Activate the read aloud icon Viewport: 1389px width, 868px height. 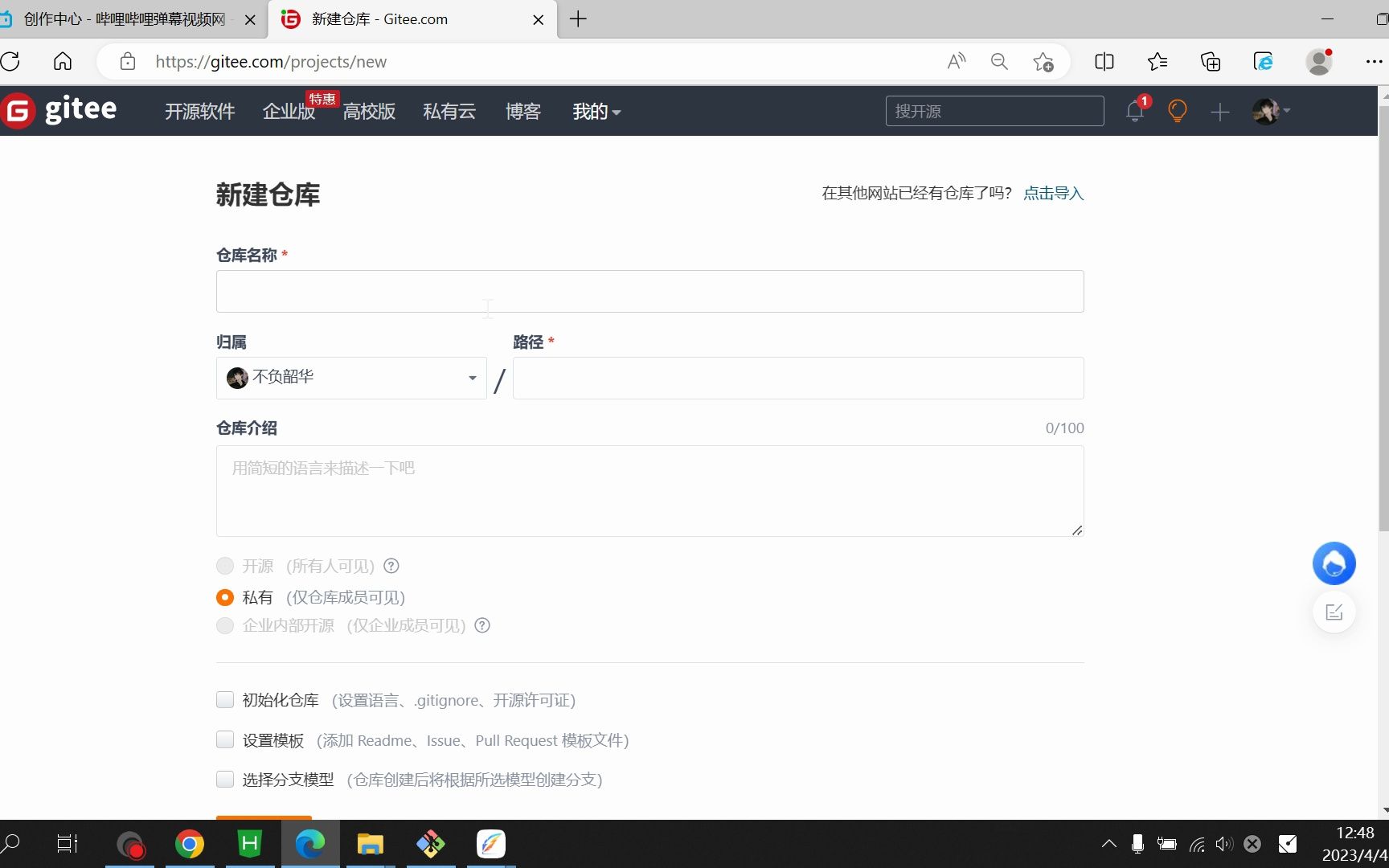957,61
